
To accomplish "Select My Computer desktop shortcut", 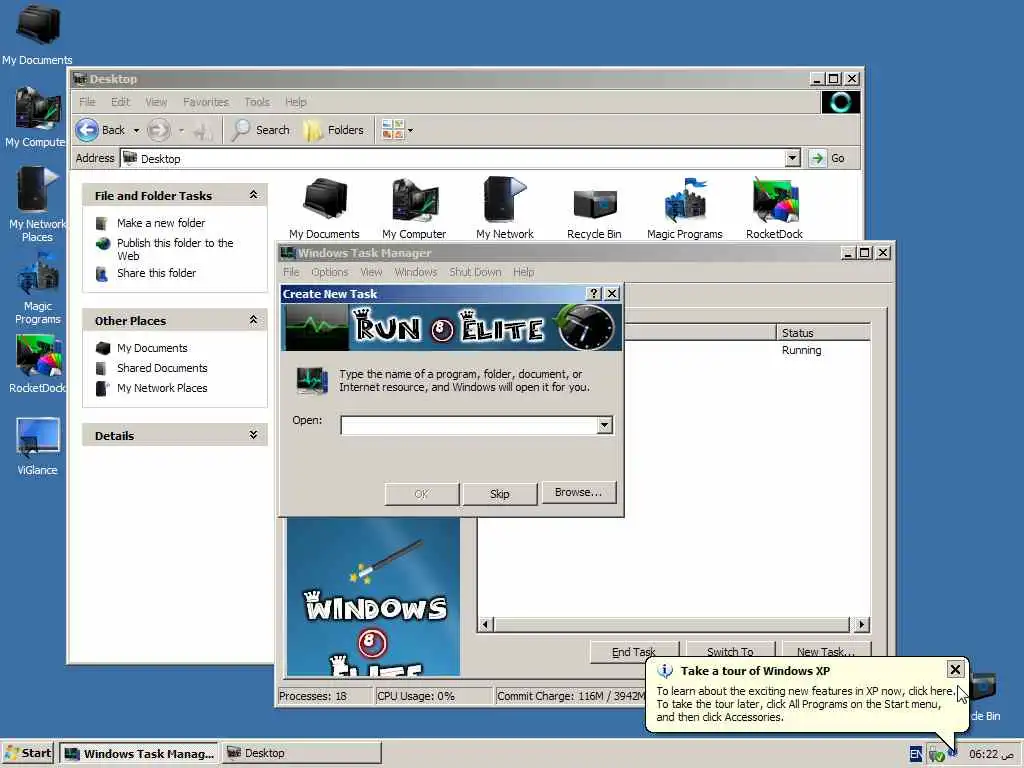I will (x=35, y=116).
